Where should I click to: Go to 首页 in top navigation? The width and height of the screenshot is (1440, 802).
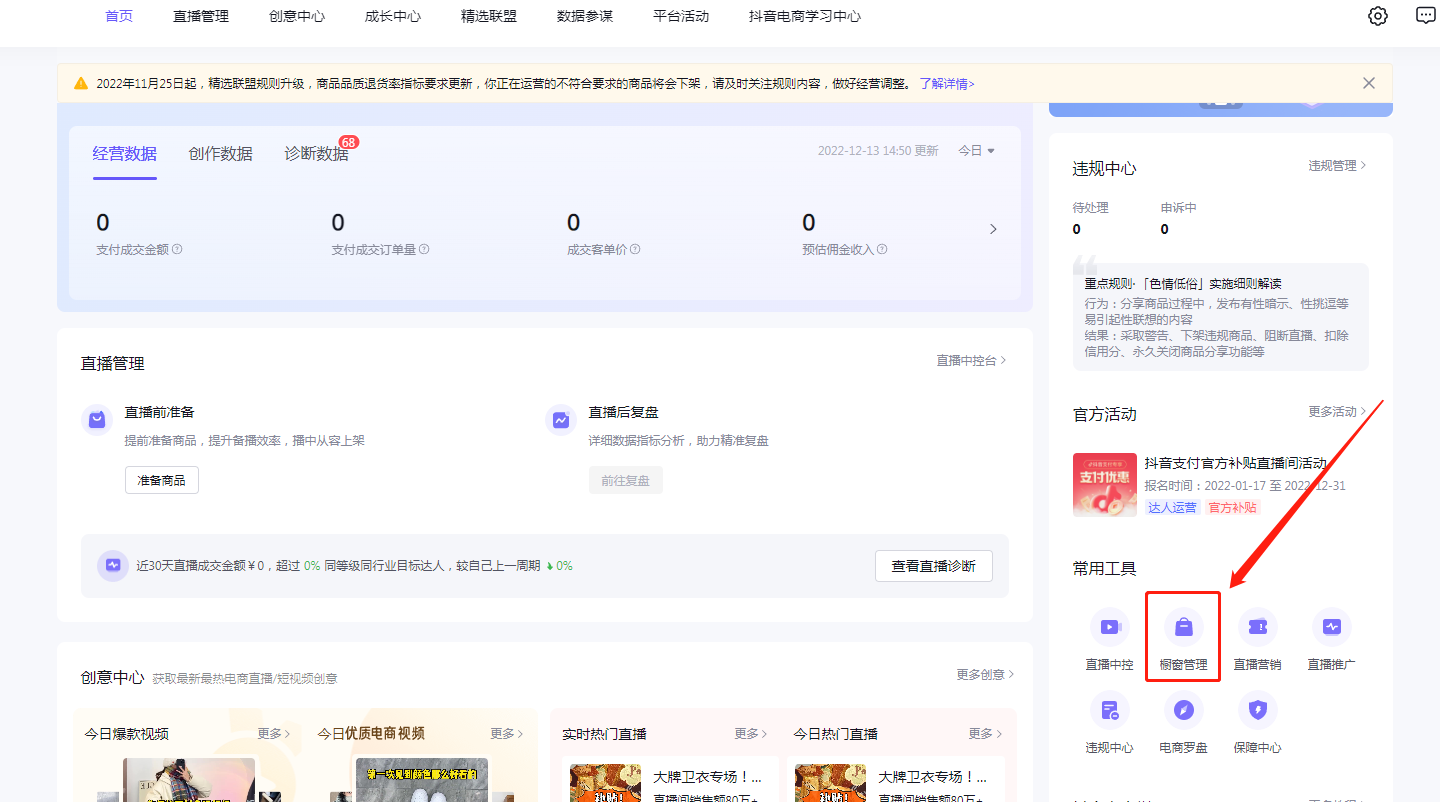(119, 16)
